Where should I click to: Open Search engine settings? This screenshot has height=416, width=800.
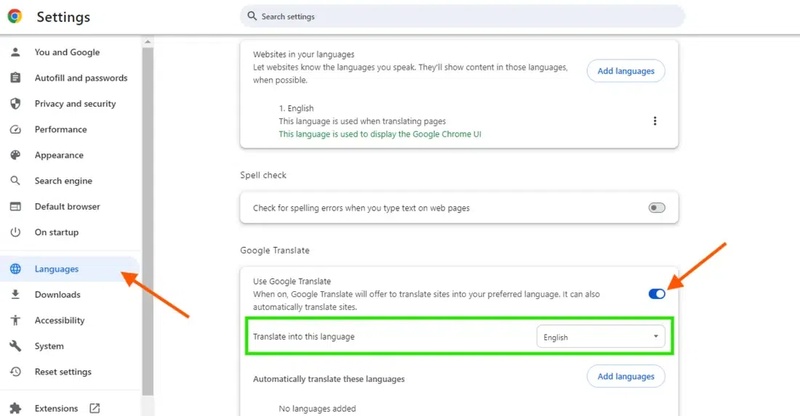coord(63,181)
